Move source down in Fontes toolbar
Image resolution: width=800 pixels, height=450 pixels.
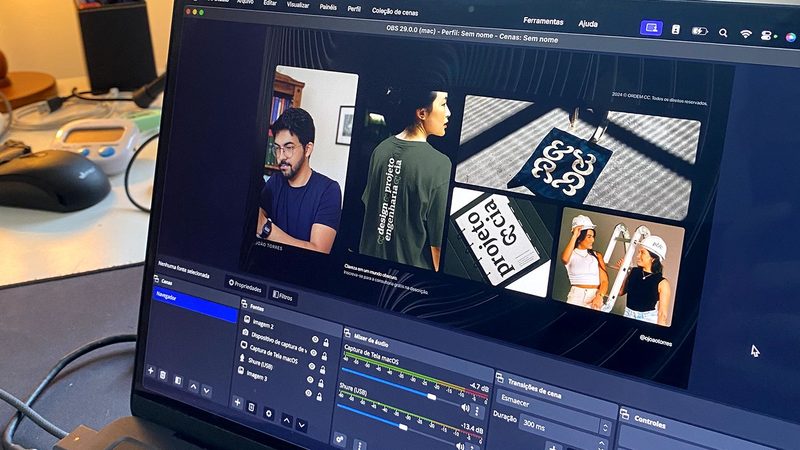302,424
